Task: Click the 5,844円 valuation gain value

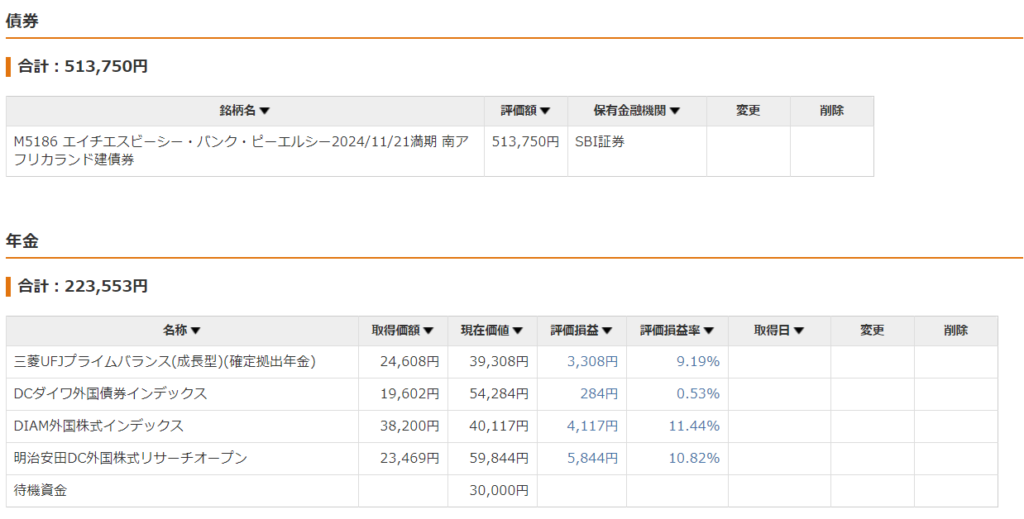Action: (x=592, y=458)
